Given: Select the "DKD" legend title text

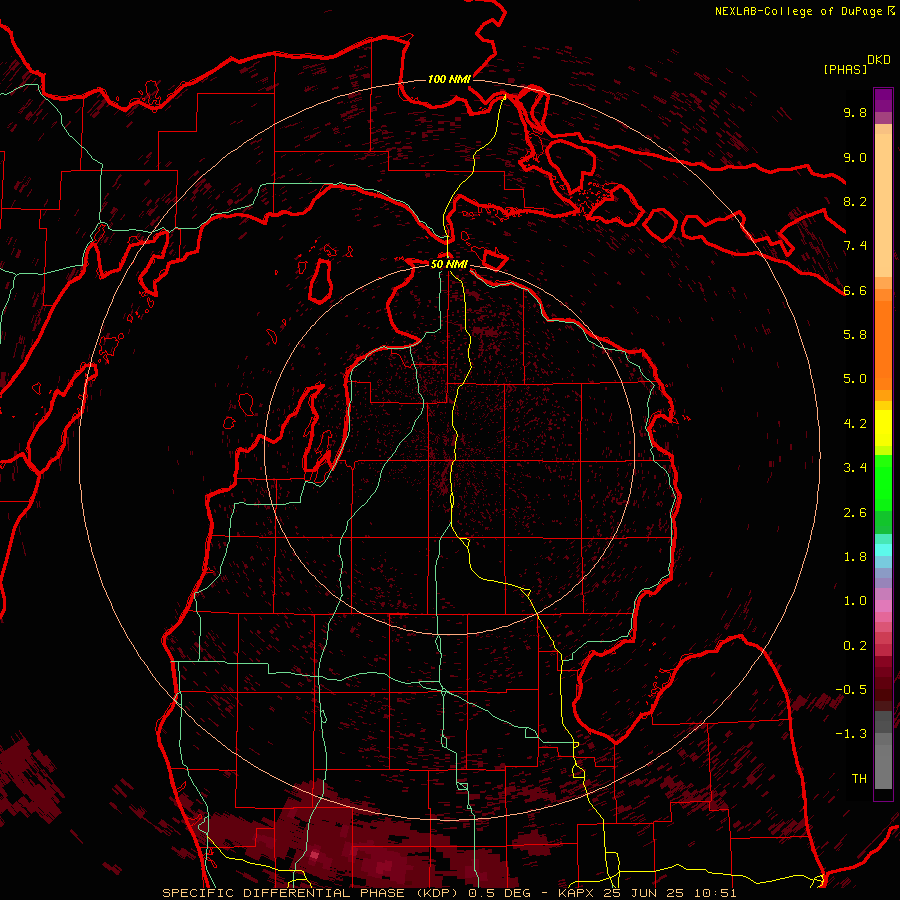Looking at the screenshot, I should click(879, 60).
